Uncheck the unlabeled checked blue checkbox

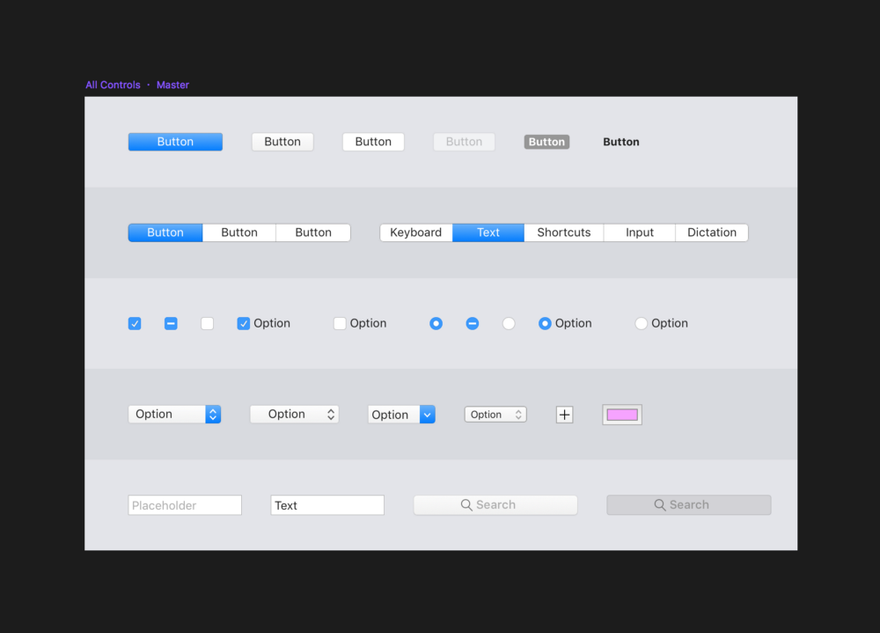[135, 323]
